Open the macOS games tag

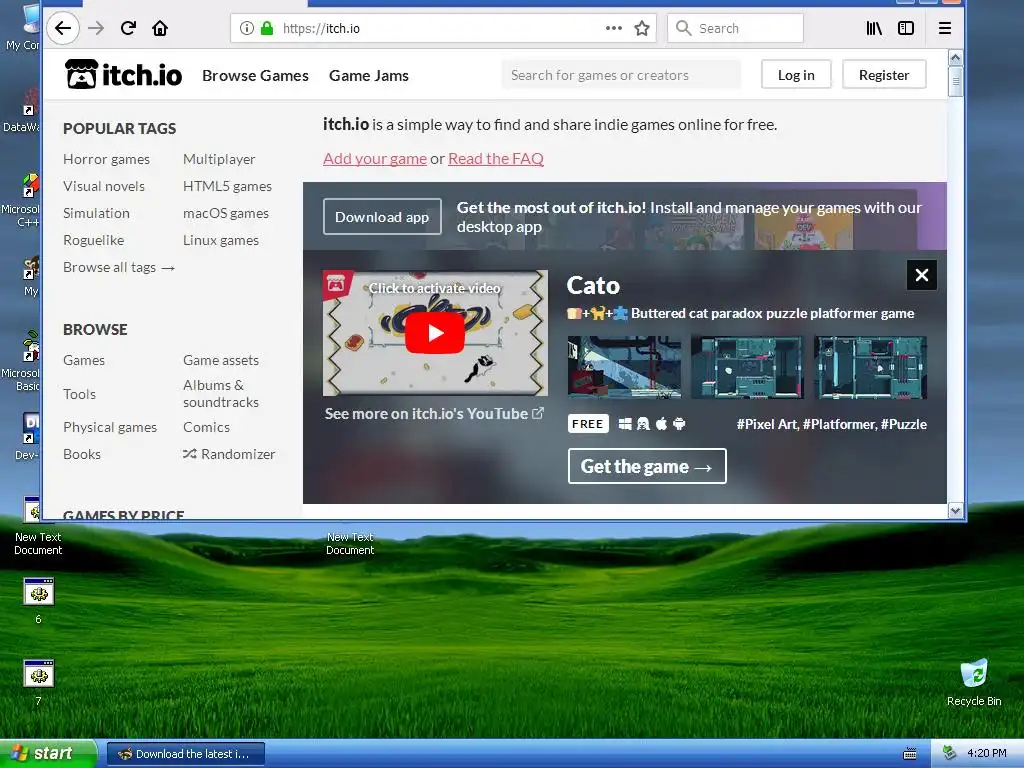226,213
